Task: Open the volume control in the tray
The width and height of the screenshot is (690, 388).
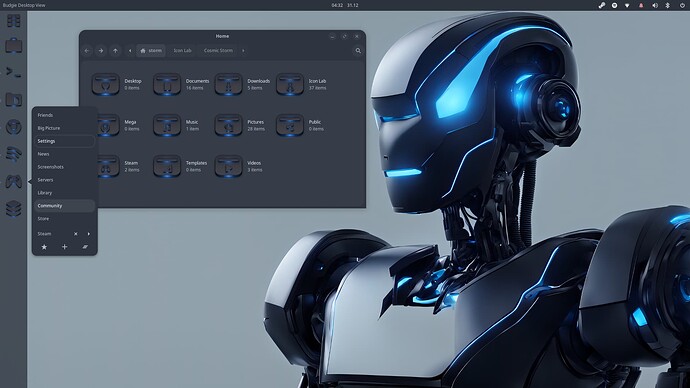Action: point(654,5)
